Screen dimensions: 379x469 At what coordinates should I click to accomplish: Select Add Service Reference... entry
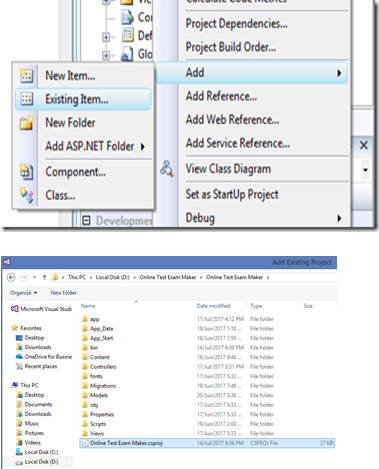click(238, 143)
